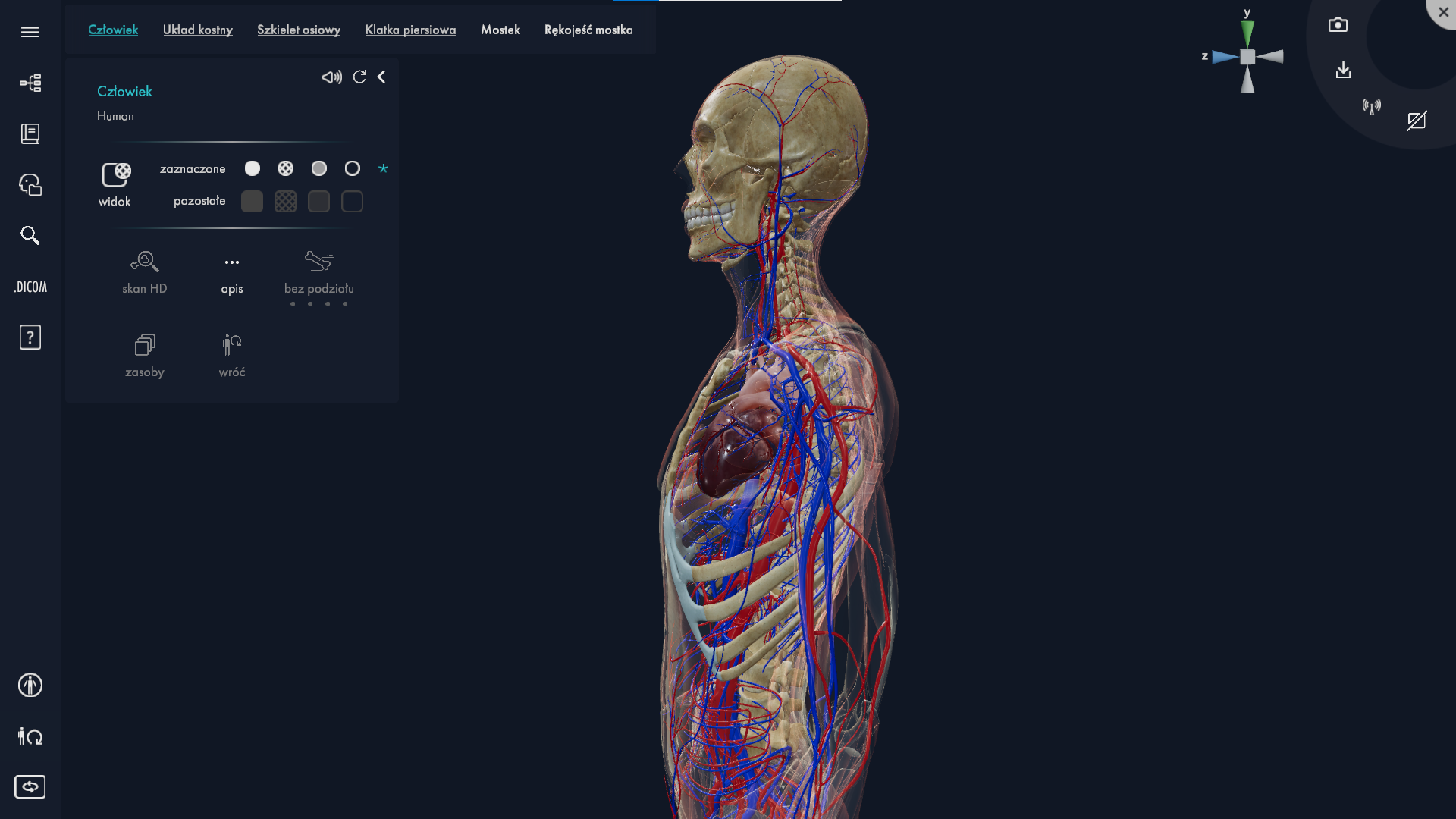Click the gray down arrow of the axis gizmo
The image size is (1456, 819).
coord(1247,80)
